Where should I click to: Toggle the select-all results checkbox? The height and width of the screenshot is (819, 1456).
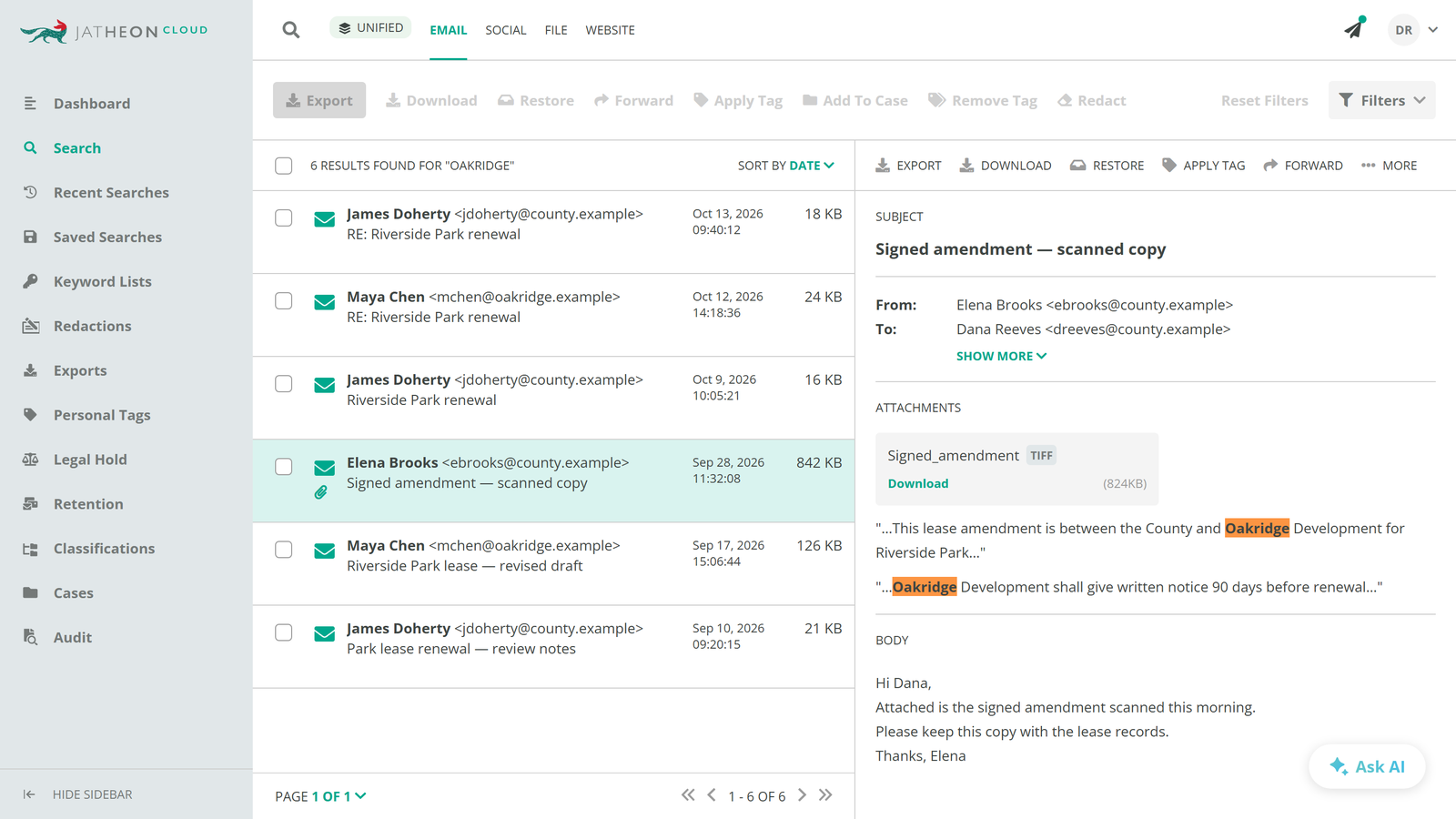284,166
